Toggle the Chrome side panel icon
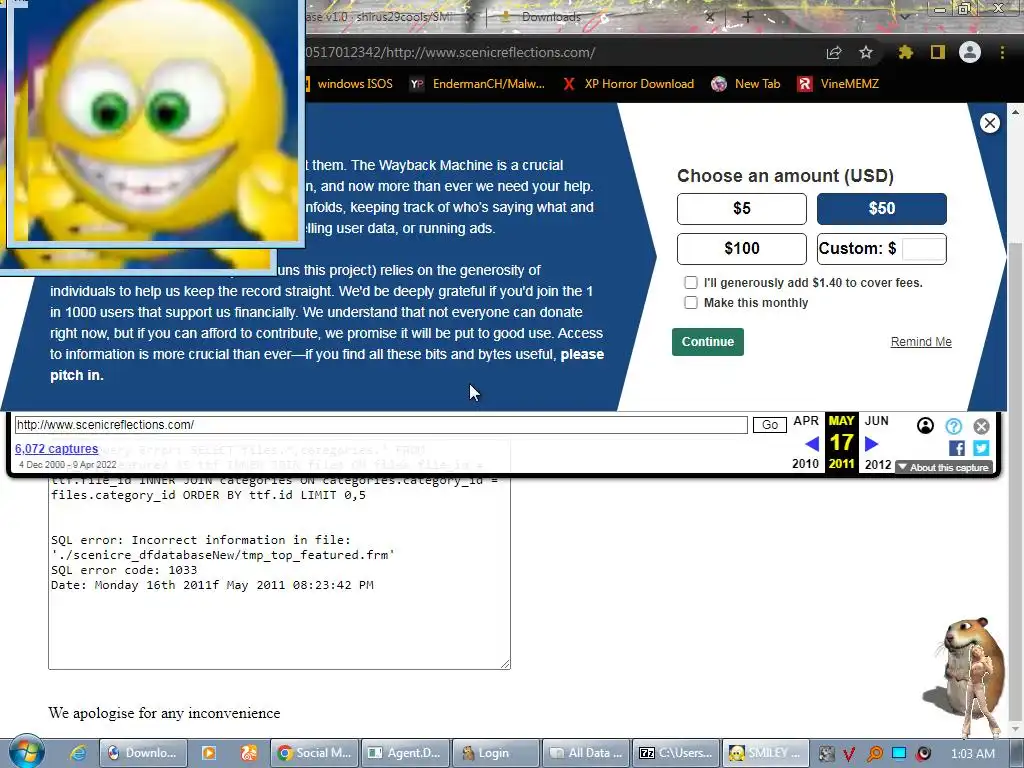 click(938, 52)
